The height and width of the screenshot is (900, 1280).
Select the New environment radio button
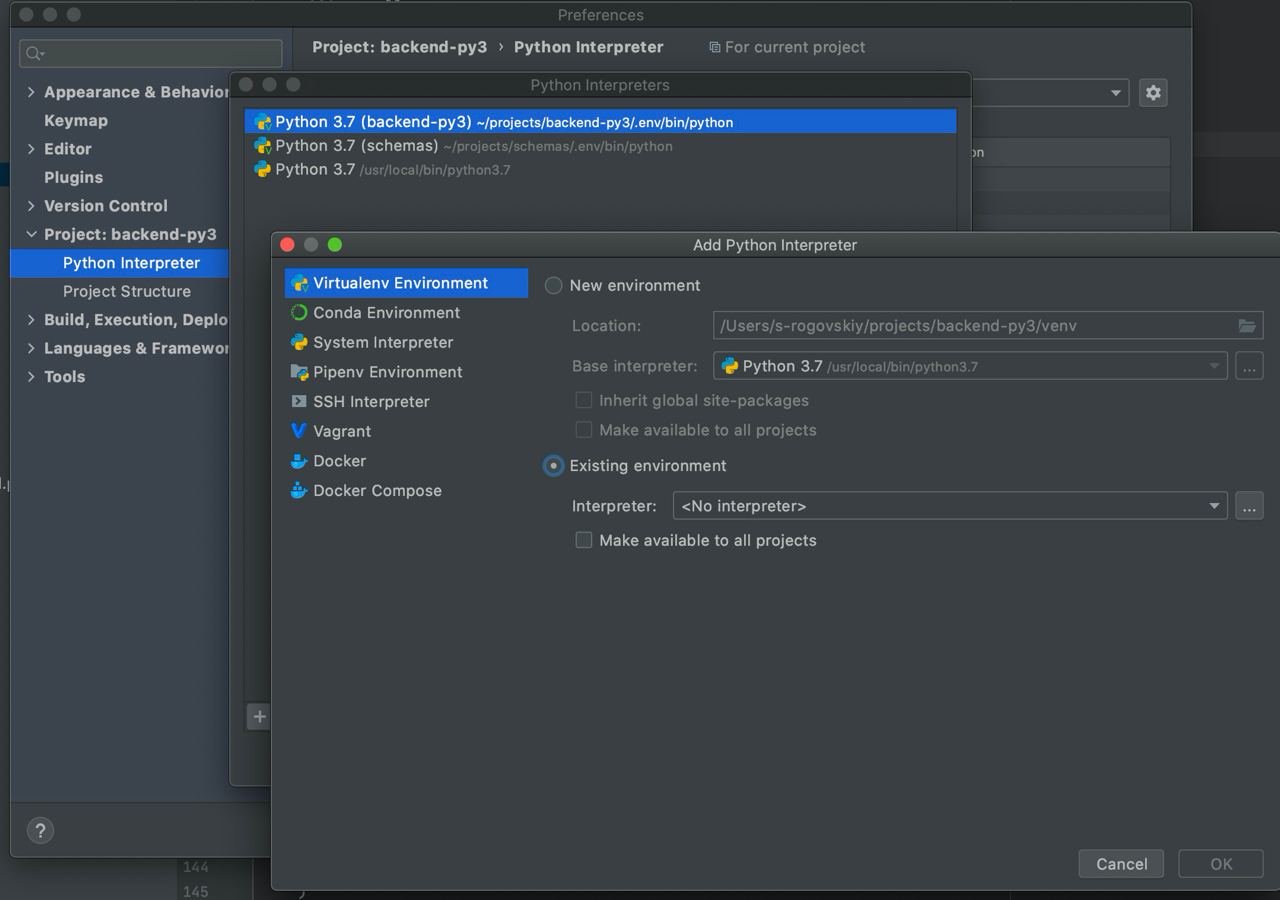click(x=554, y=286)
